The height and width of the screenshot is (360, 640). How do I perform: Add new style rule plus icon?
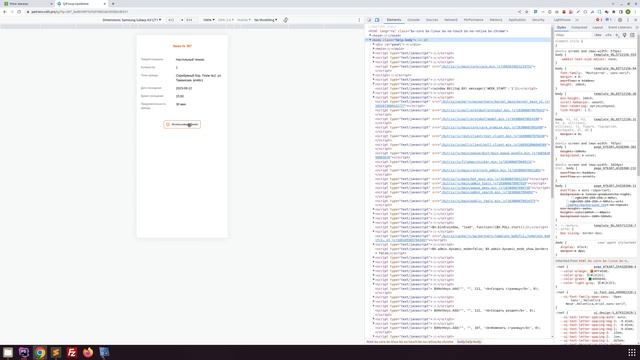pos(617,35)
